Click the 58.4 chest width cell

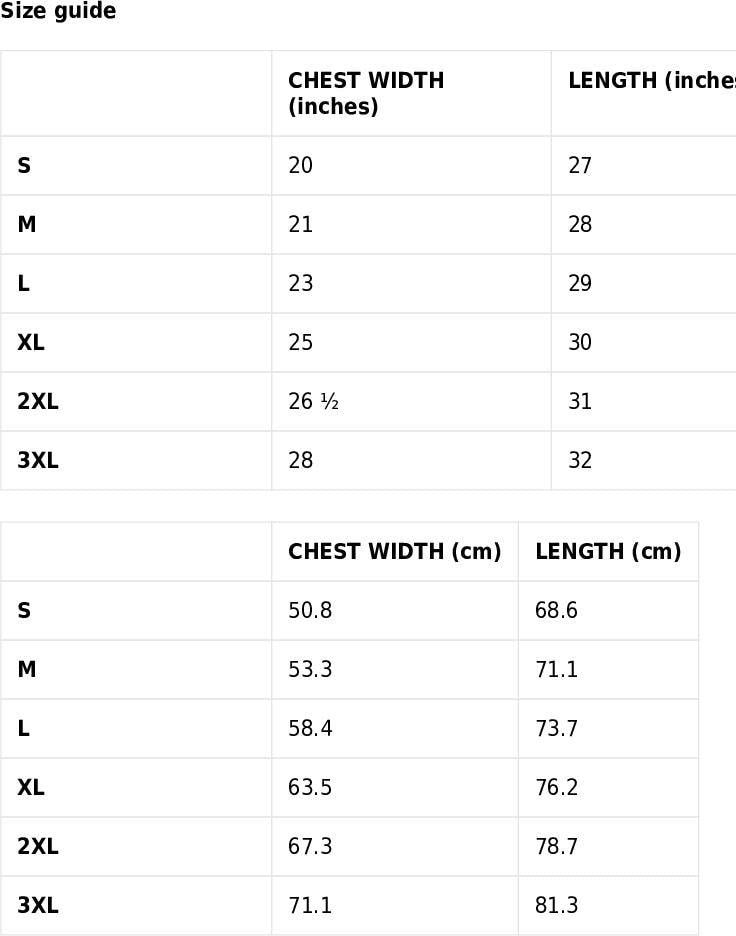tap(310, 728)
